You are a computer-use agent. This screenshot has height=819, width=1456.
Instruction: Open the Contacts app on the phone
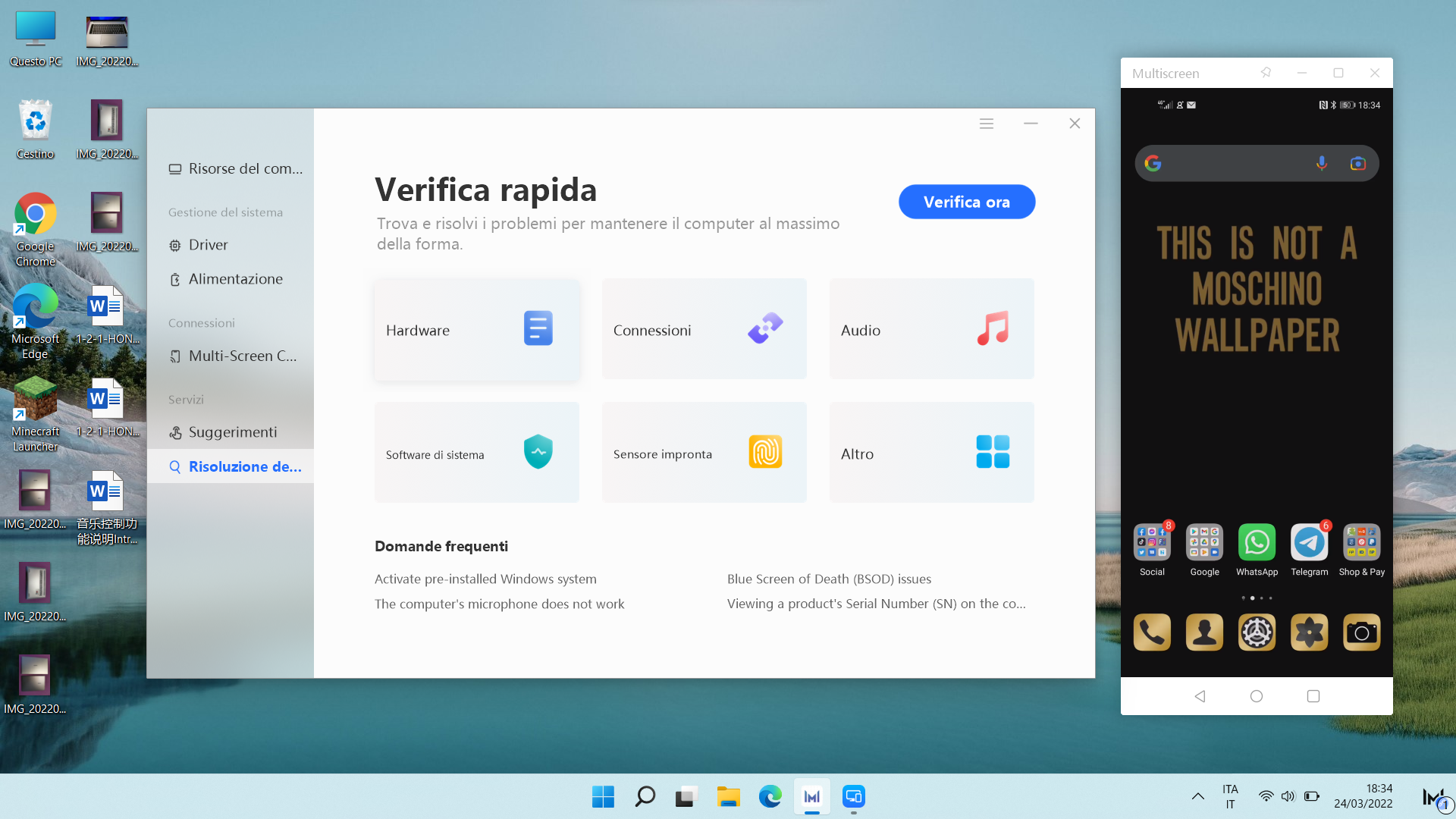click(1204, 632)
